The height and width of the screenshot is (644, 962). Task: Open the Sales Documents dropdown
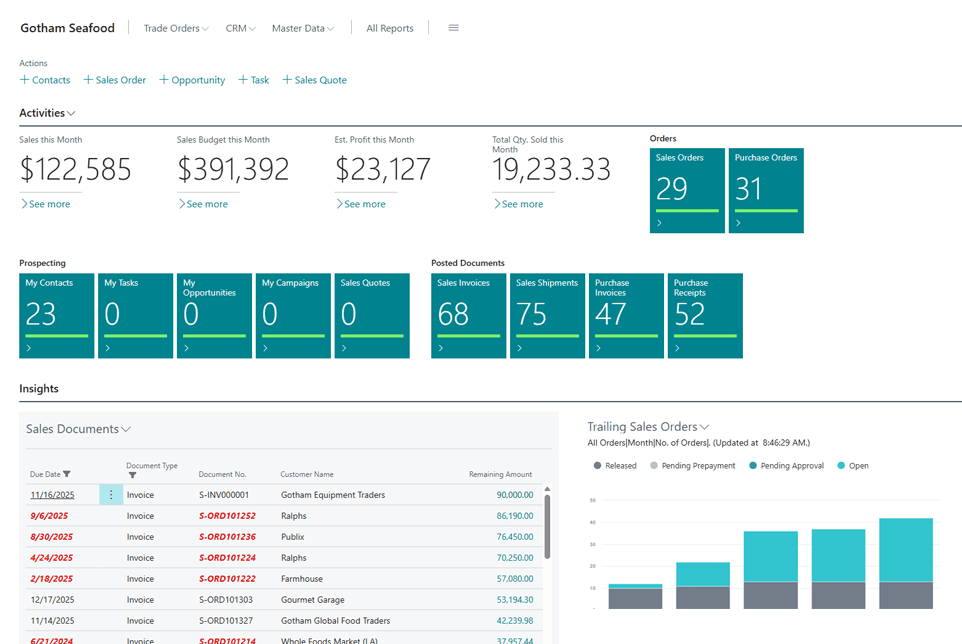(x=127, y=429)
